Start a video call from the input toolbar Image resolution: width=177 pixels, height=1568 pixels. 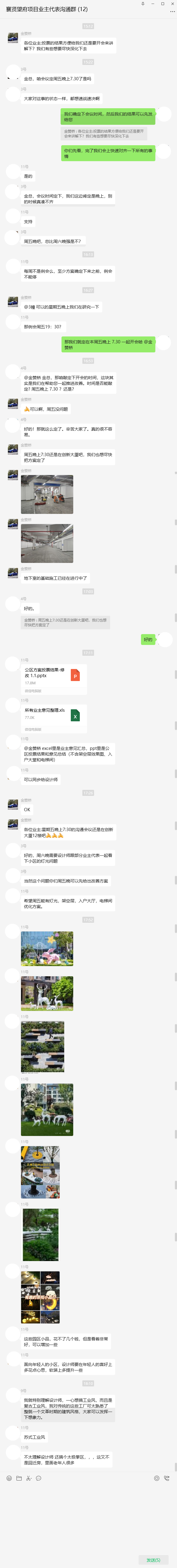point(167,1477)
